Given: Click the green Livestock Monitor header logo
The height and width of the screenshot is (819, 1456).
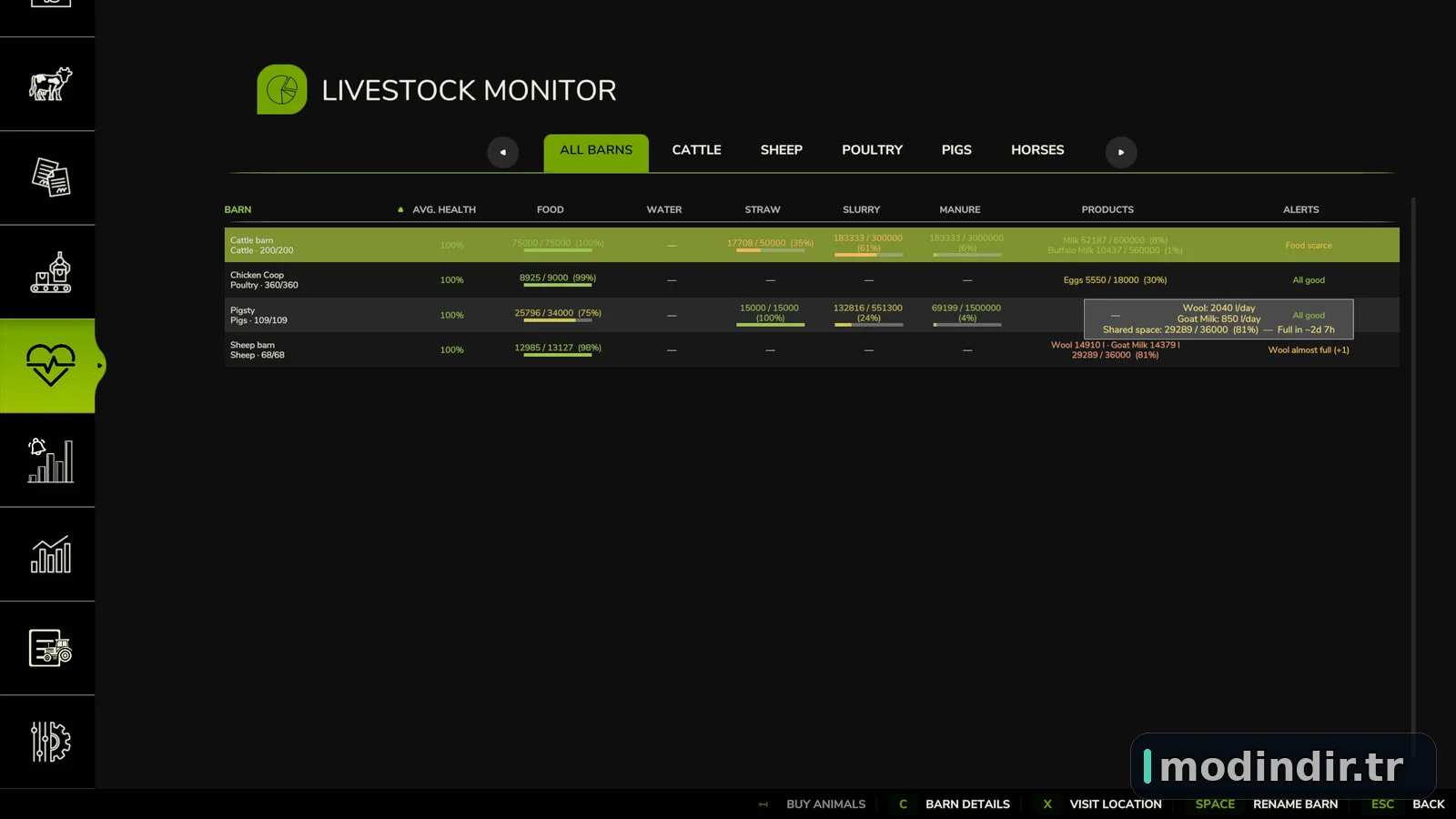Looking at the screenshot, I should 282,89.
